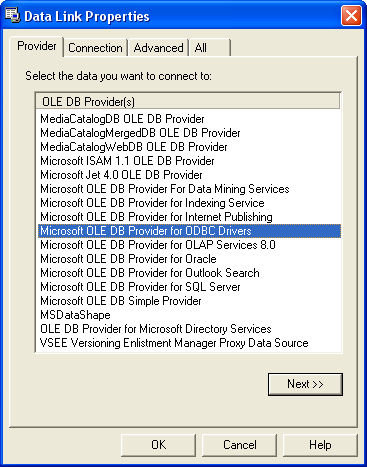Click the Cancel button

240,445
